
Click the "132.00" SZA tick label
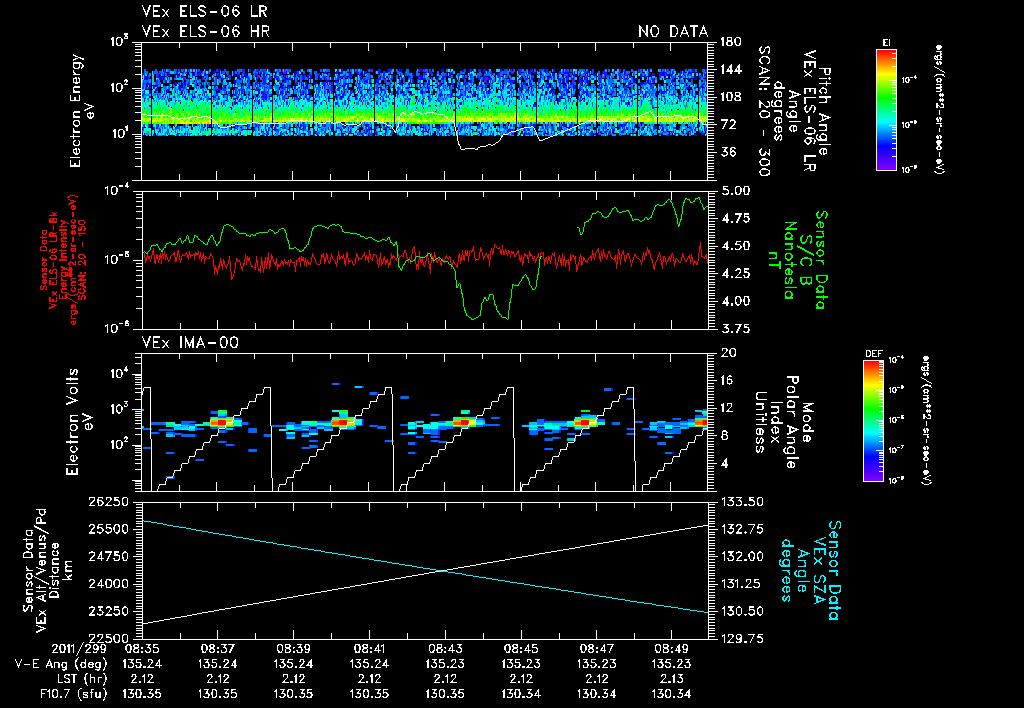(x=742, y=556)
